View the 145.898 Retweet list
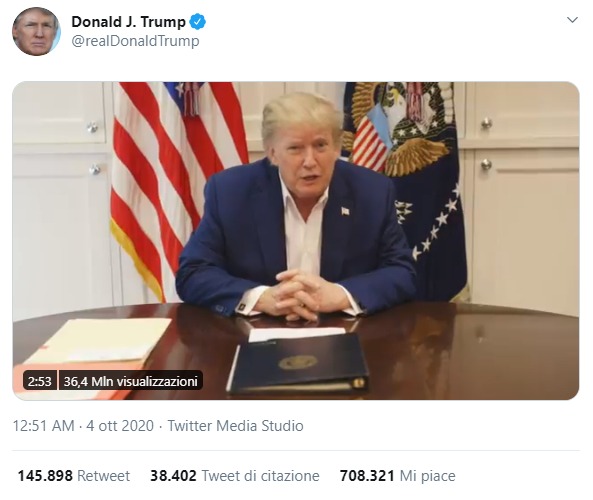Viewport: 593px width, 500px height. click(74, 475)
